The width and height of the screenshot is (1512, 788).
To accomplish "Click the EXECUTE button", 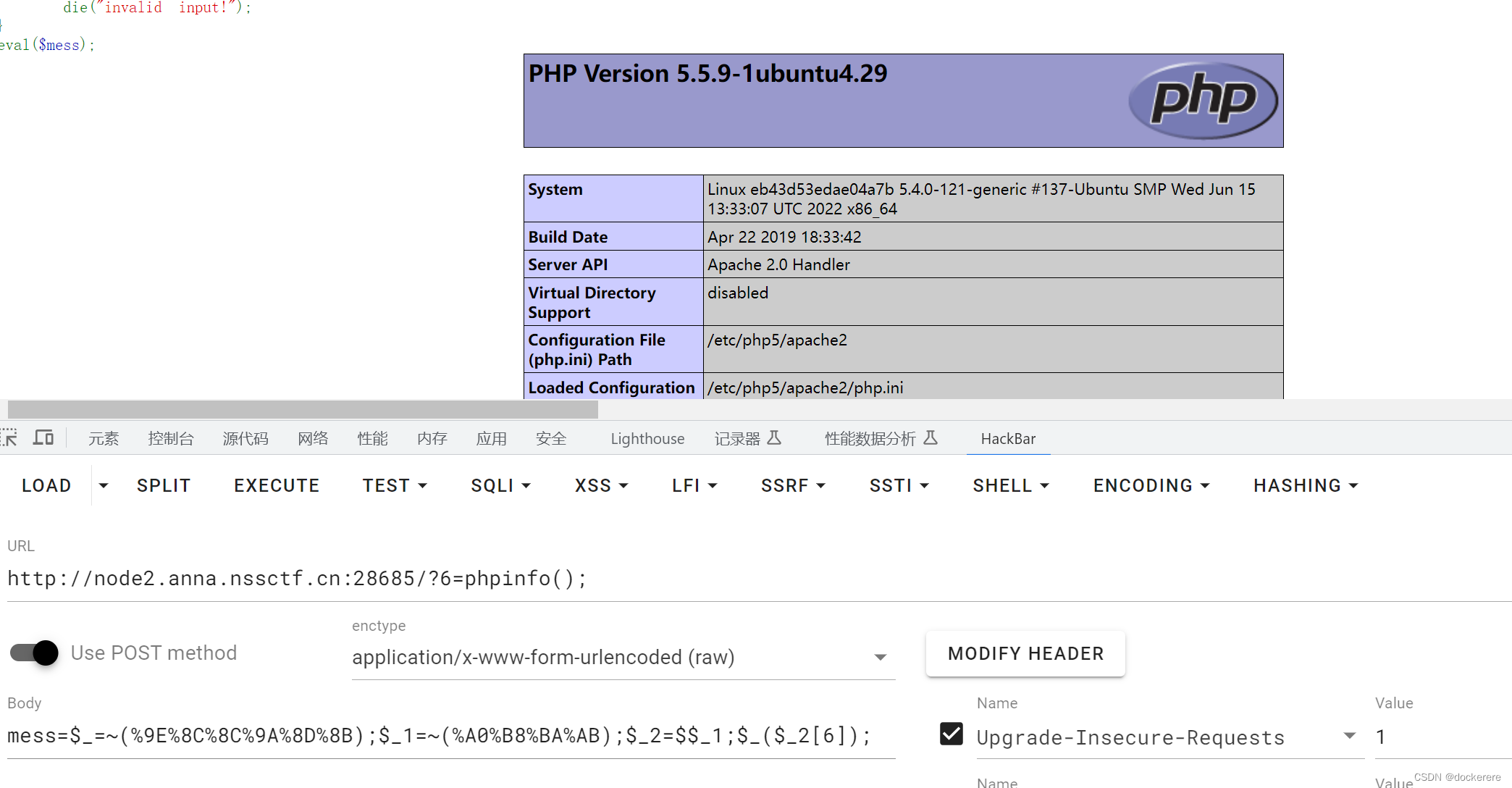I will [277, 485].
